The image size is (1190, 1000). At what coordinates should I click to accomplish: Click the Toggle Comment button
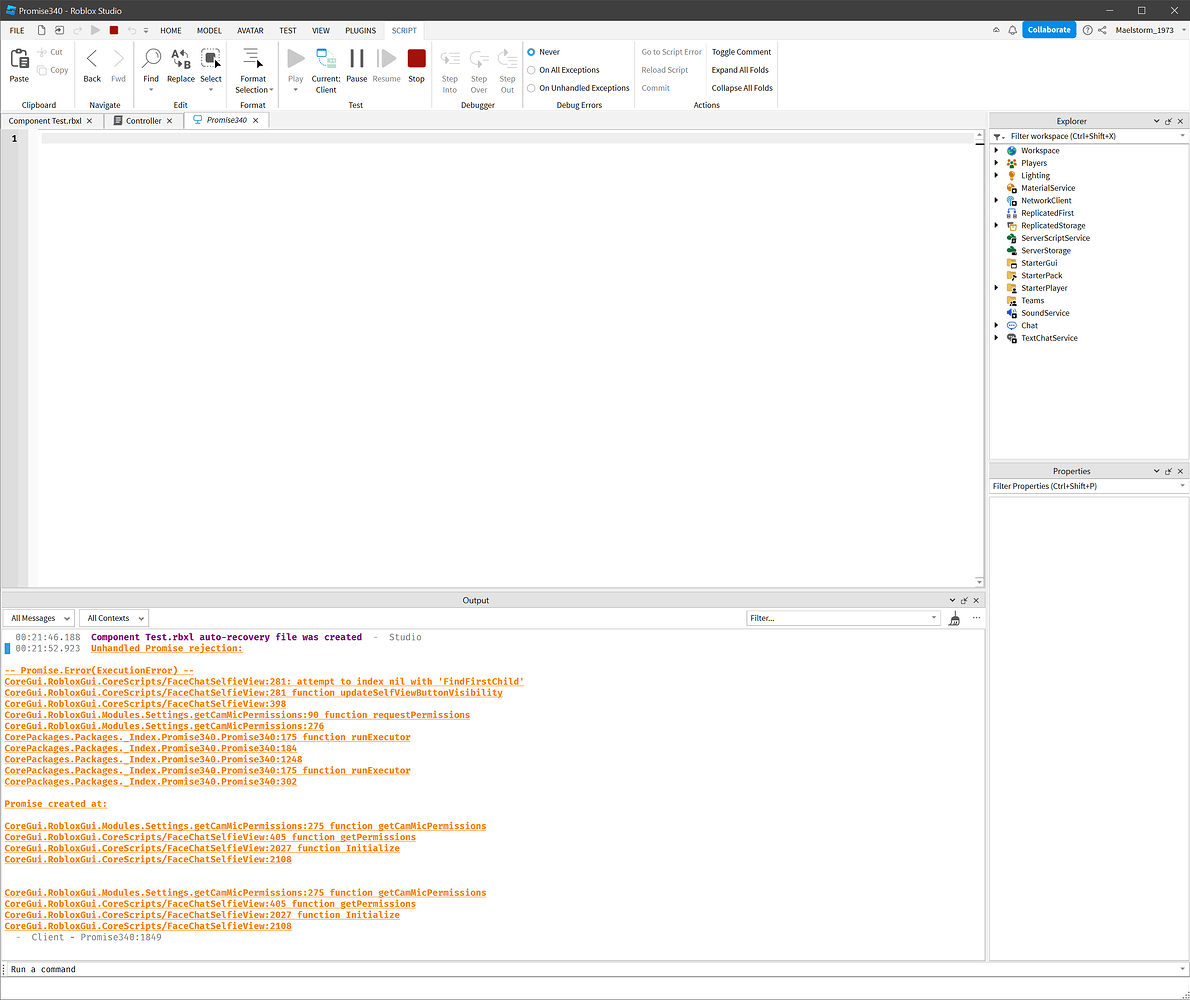pos(742,51)
